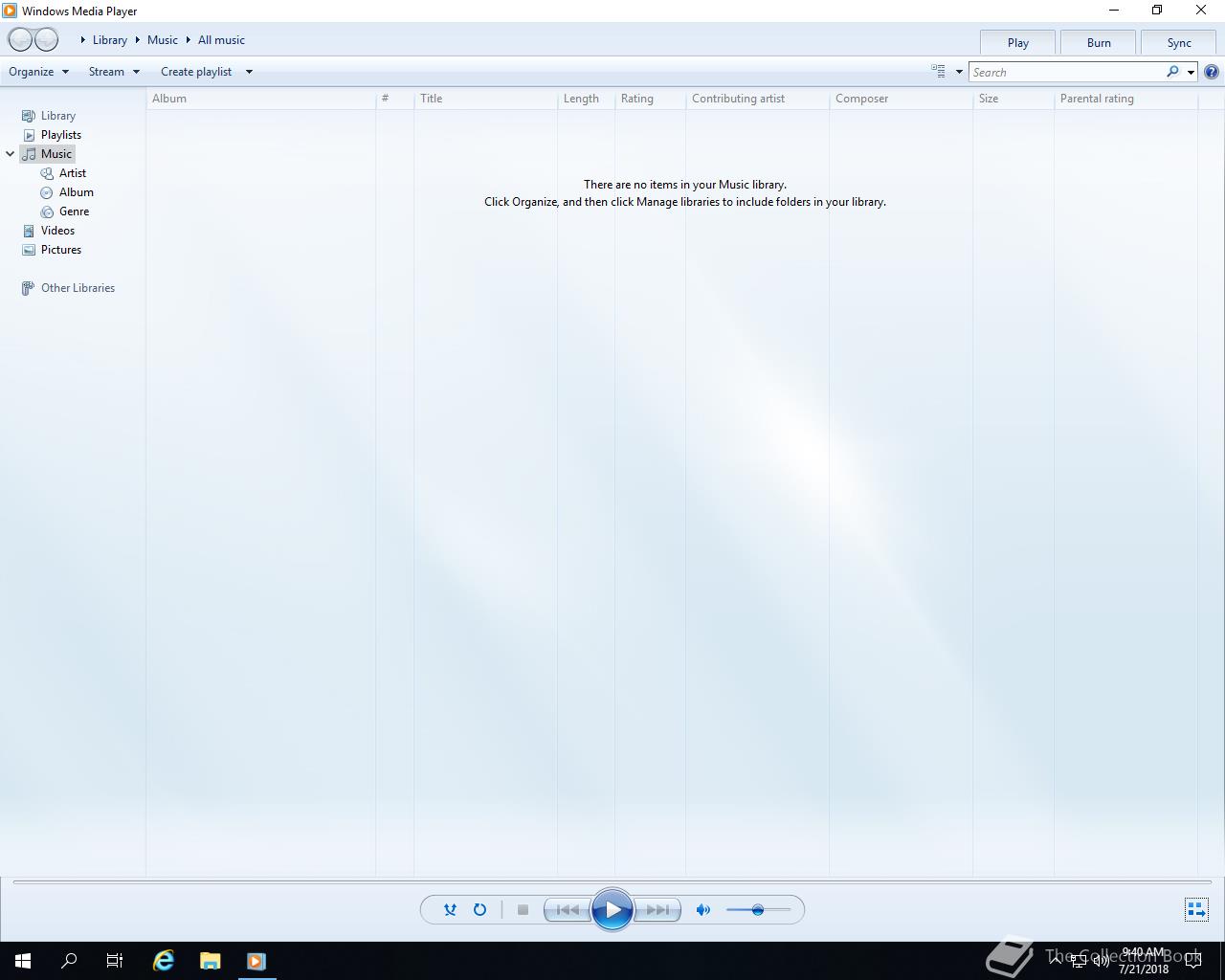Screen dimensions: 1225x980
Task: Sort by the Size column header
Action: click(x=1013, y=99)
